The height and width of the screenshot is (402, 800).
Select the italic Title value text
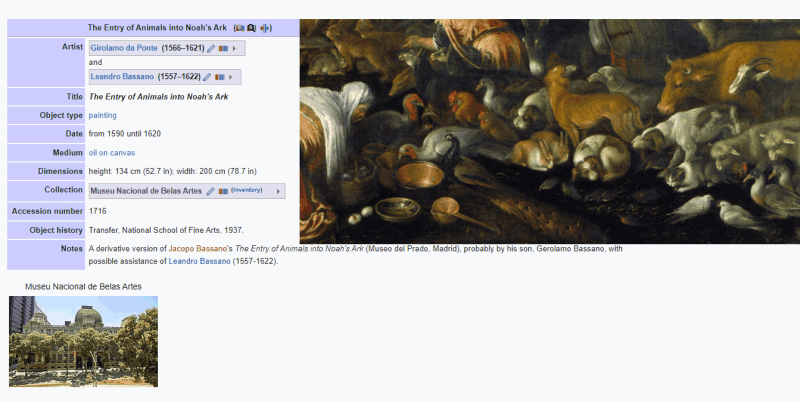point(159,96)
